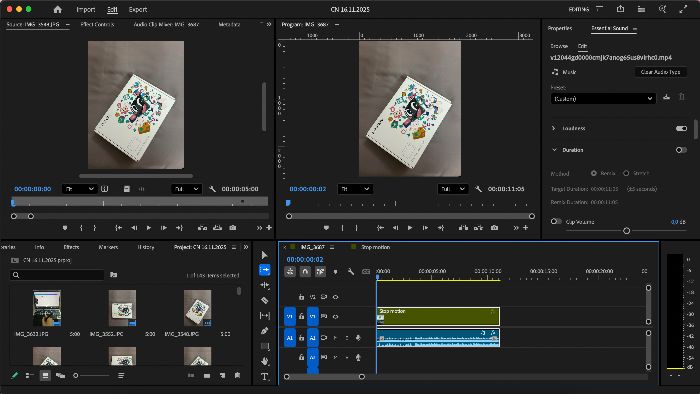Expand the Loudness section

tap(554, 128)
